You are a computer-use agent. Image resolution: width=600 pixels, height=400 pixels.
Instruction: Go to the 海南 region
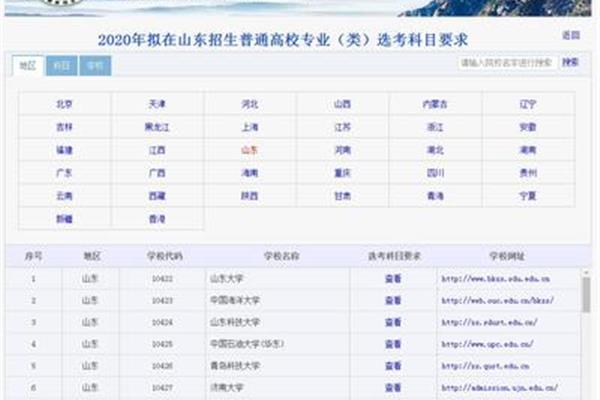coord(250,173)
